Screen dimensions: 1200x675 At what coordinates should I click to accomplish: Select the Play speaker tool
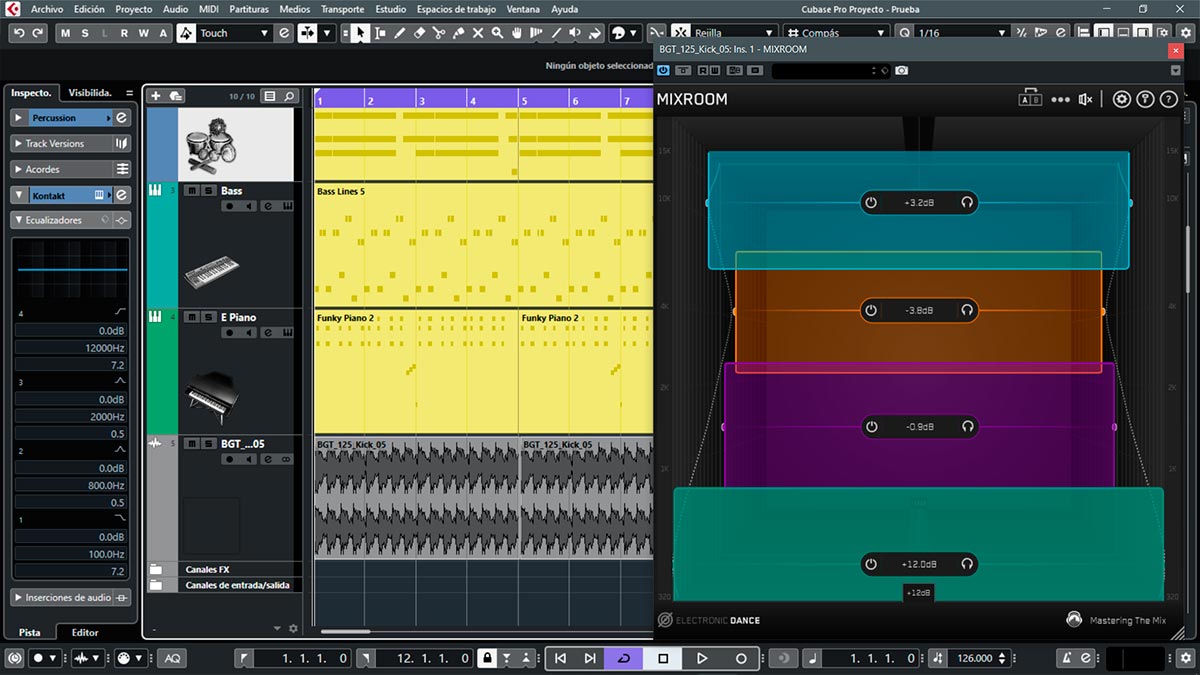click(x=575, y=33)
